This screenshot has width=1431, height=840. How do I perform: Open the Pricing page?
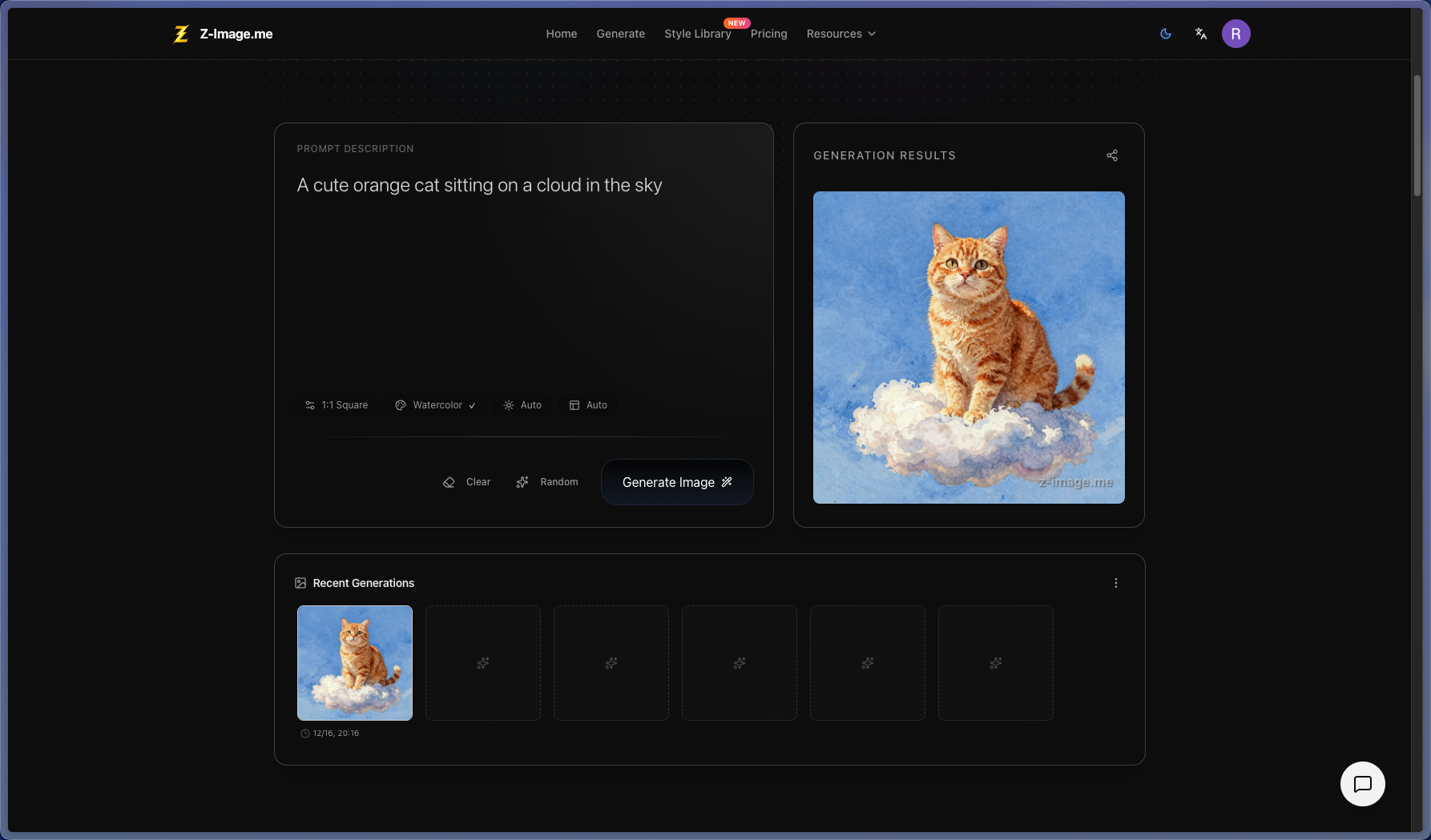[x=768, y=34]
